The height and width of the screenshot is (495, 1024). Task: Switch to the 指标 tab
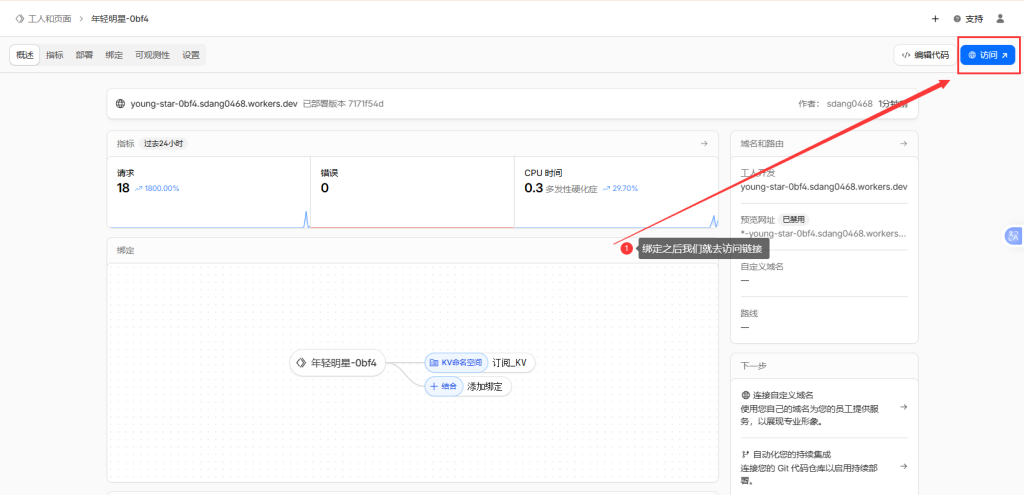[x=55, y=55]
